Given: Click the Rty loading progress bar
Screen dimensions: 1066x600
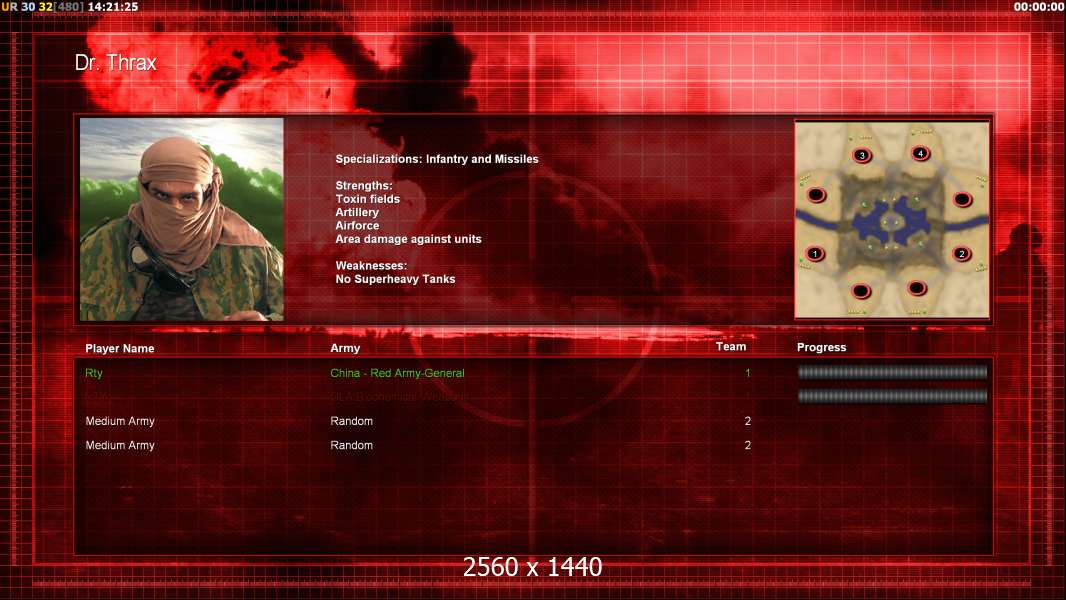Looking at the screenshot, I should (x=892, y=372).
